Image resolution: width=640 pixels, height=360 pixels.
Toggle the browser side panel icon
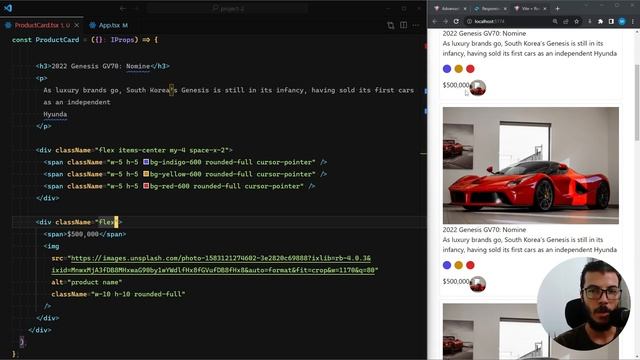(x=611, y=21)
